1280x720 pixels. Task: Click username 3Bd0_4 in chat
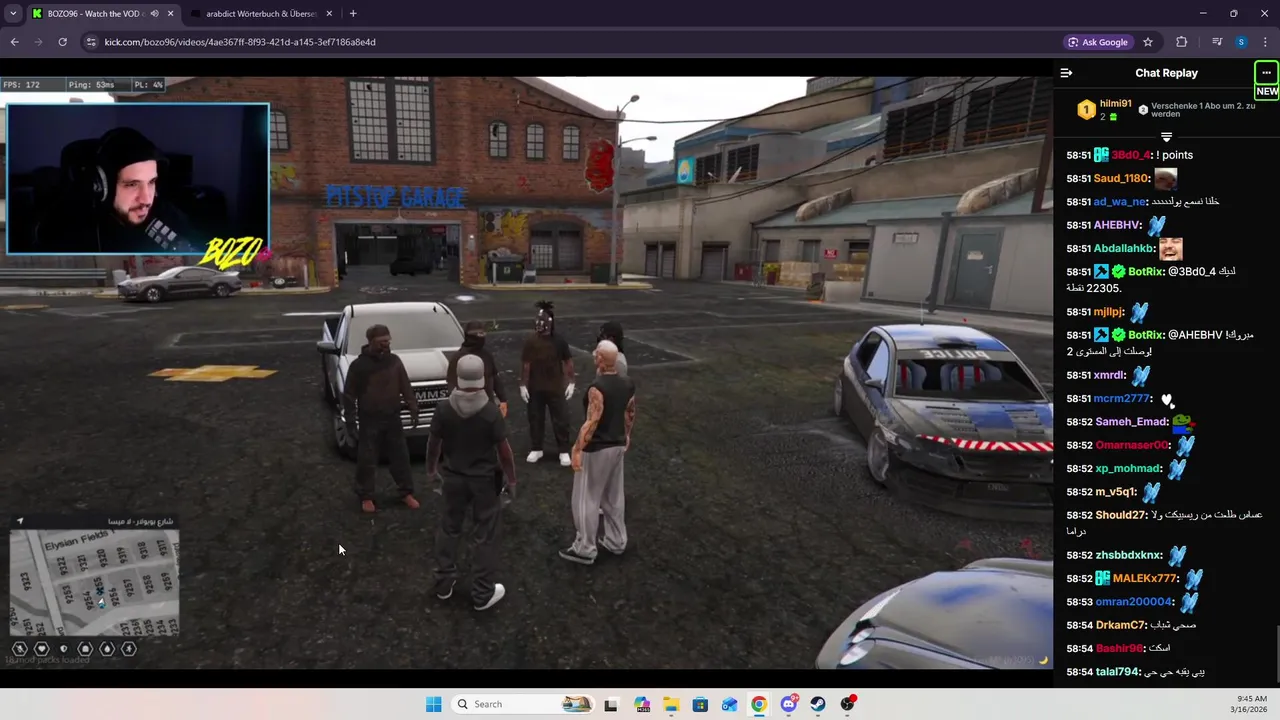(x=1130, y=155)
